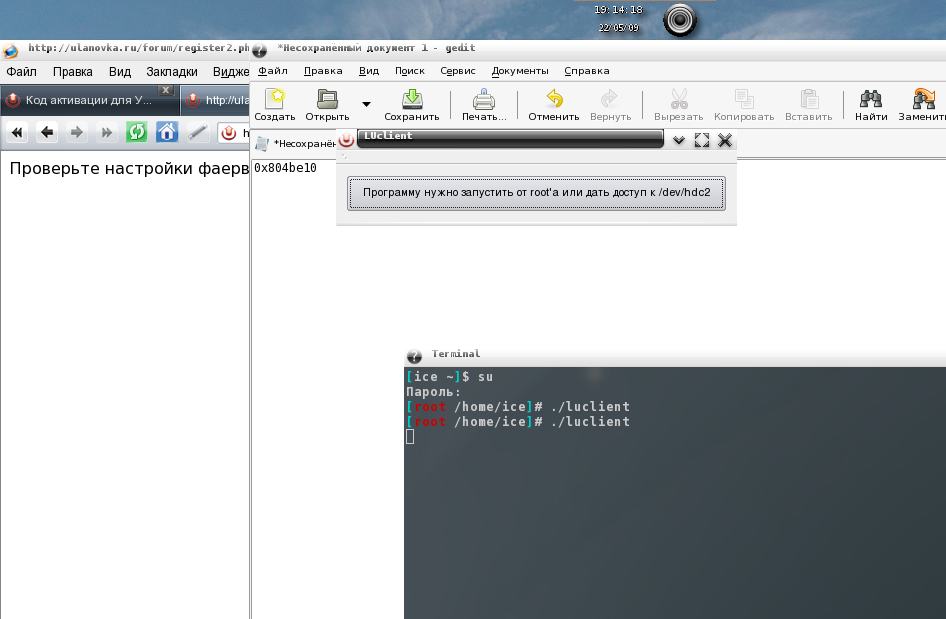Viewport: 946px width, 619px height.
Task: Click the browser back arrow button
Action: (x=47, y=132)
